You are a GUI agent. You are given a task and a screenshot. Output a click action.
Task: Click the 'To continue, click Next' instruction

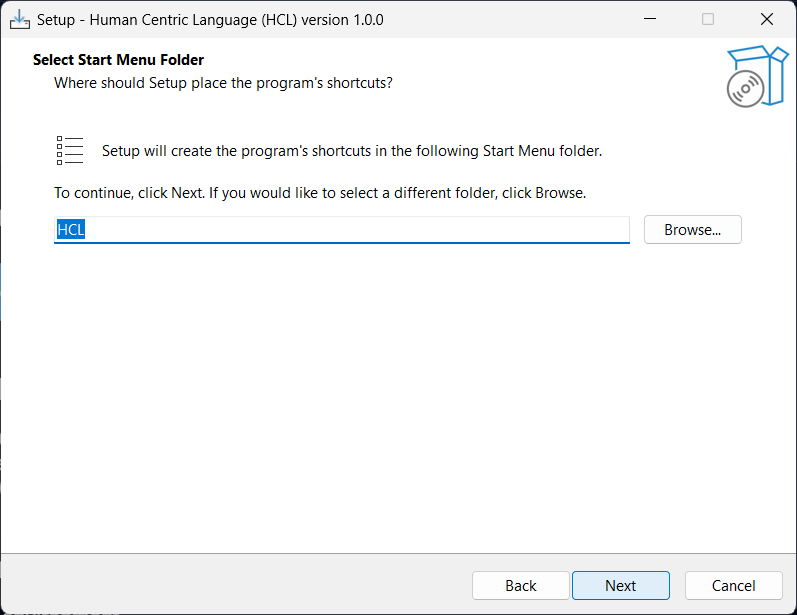point(320,192)
